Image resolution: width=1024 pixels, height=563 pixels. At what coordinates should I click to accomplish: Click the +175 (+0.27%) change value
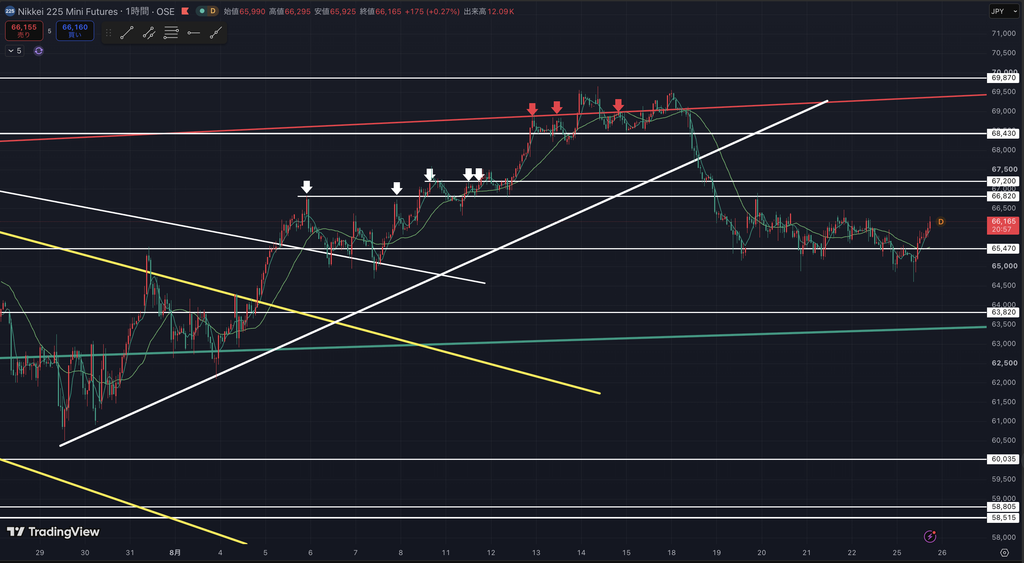point(432,11)
